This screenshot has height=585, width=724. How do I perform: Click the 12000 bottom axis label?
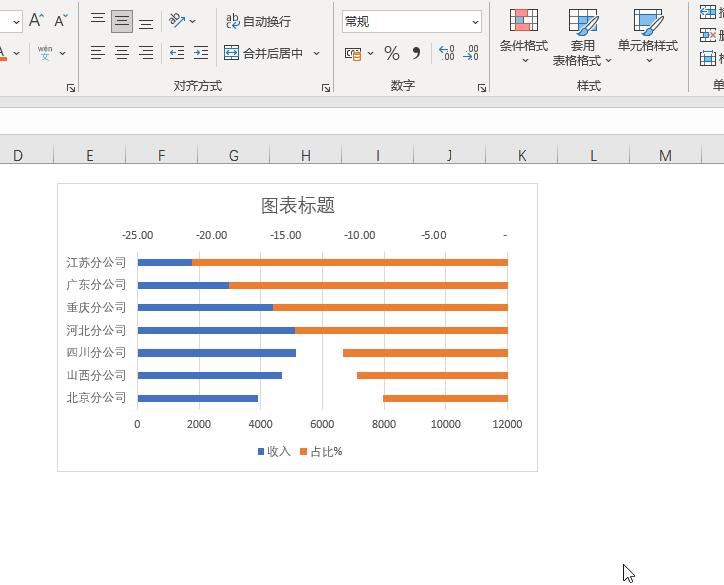(x=507, y=424)
